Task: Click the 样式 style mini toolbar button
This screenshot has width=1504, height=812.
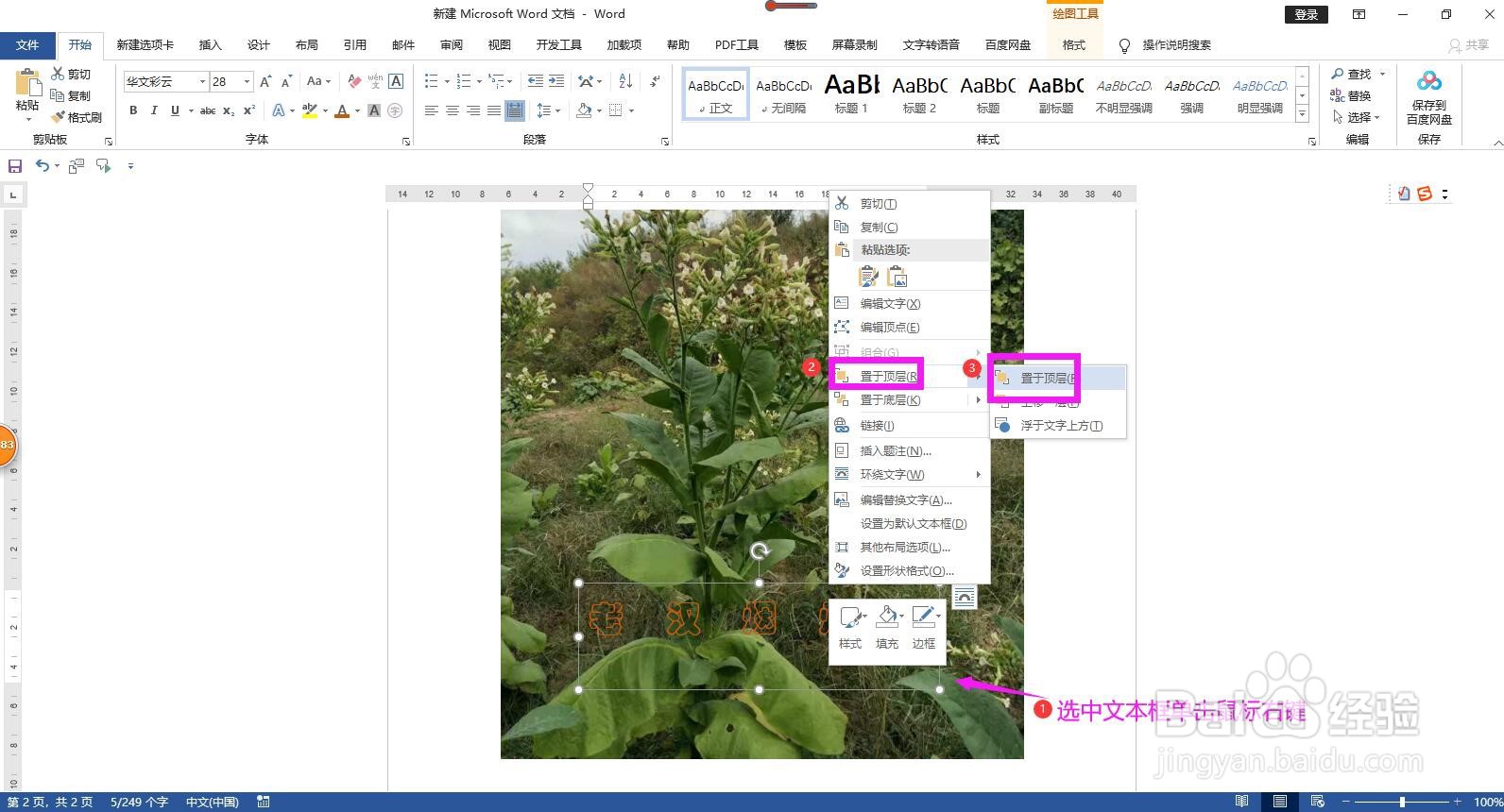Action: click(850, 628)
